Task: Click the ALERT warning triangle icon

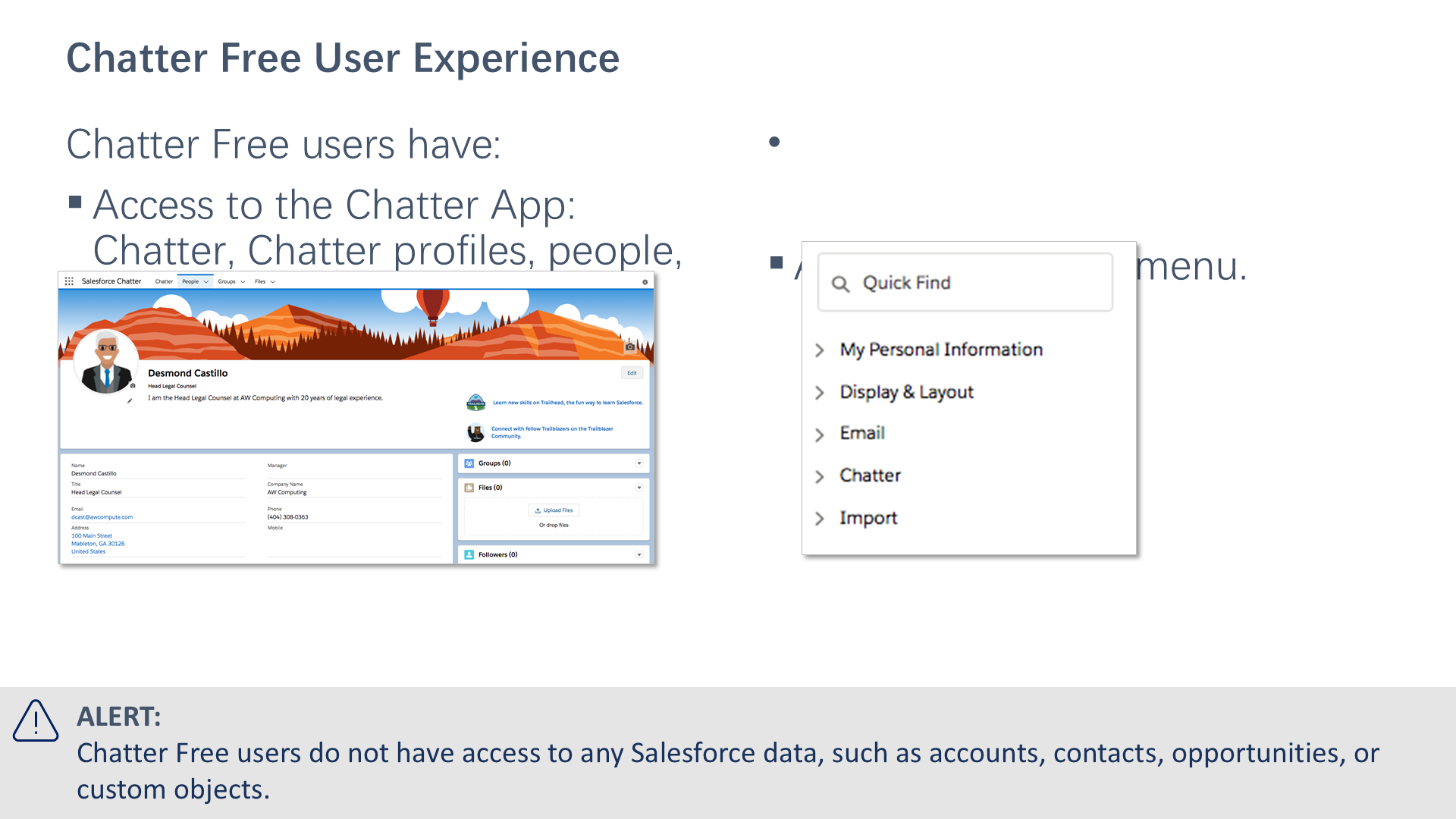Action: pyautogui.click(x=36, y=720)
